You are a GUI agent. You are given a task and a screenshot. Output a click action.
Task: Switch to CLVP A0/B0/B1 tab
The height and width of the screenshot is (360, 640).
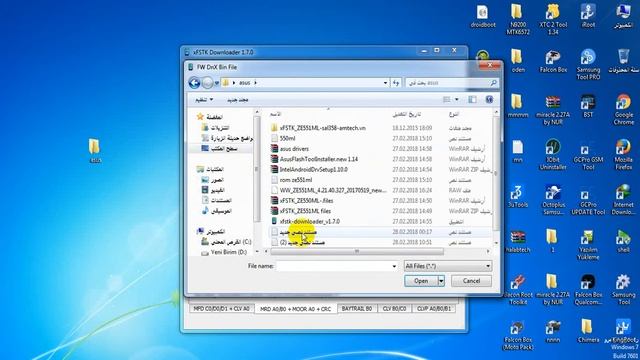433,309
